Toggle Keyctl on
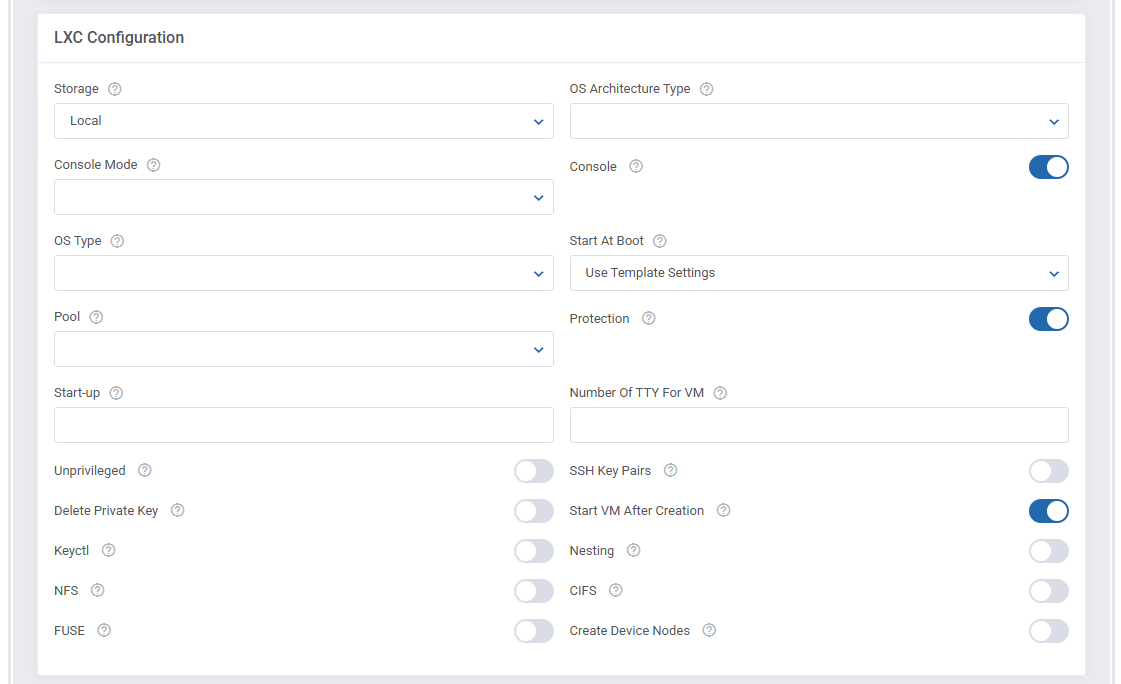1121x684 pixels. [x=533, y=551]
